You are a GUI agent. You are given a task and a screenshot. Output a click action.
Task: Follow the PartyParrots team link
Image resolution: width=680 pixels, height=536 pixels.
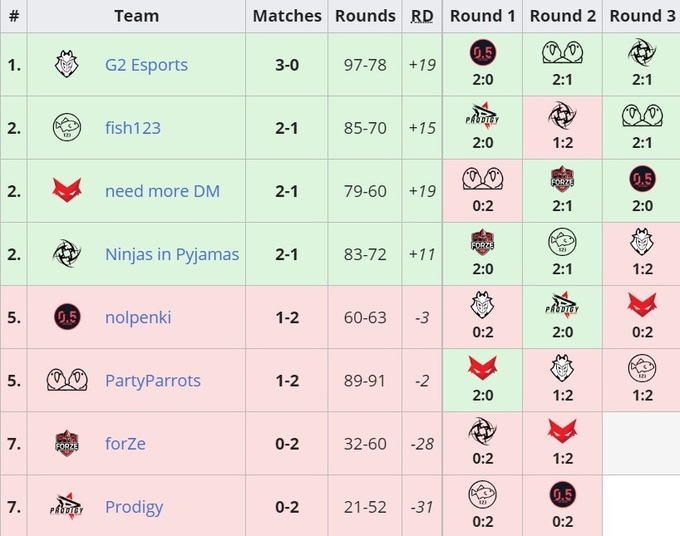tap(153, 380)
